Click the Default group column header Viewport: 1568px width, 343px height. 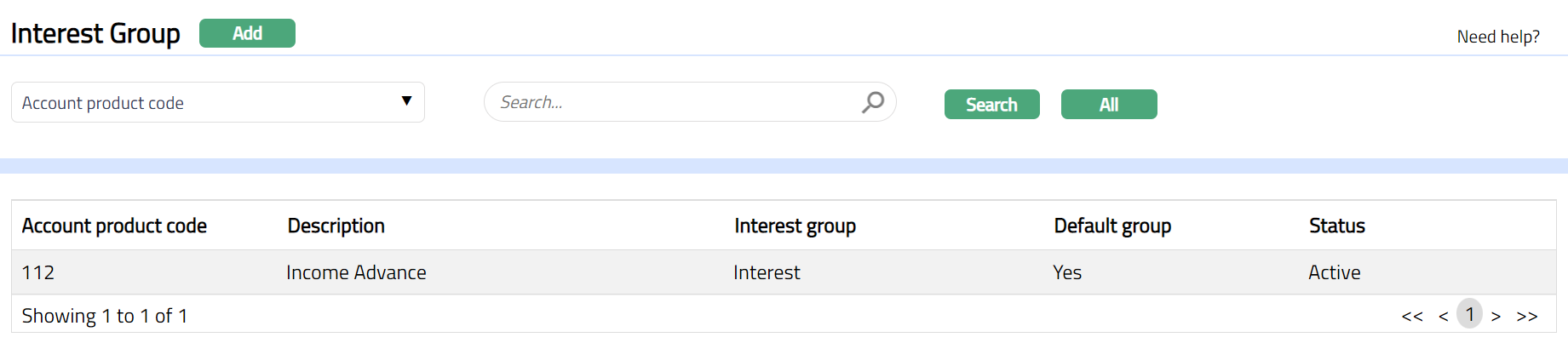tap(1112, 226)
